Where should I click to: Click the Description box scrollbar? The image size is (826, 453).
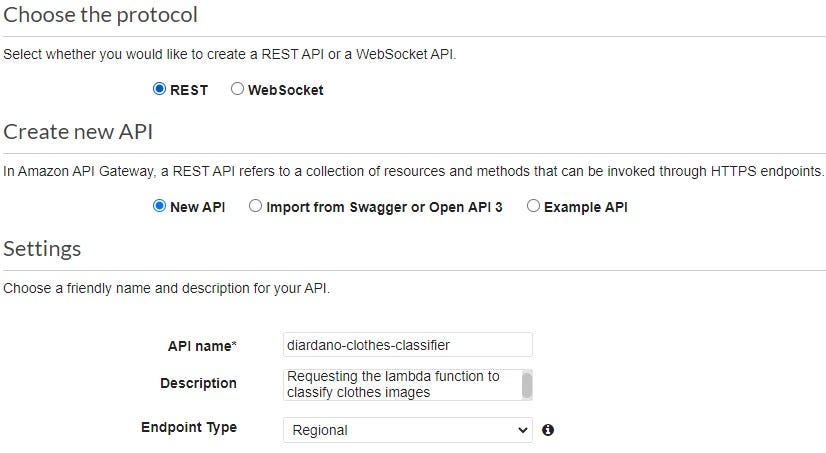point(527,384)
